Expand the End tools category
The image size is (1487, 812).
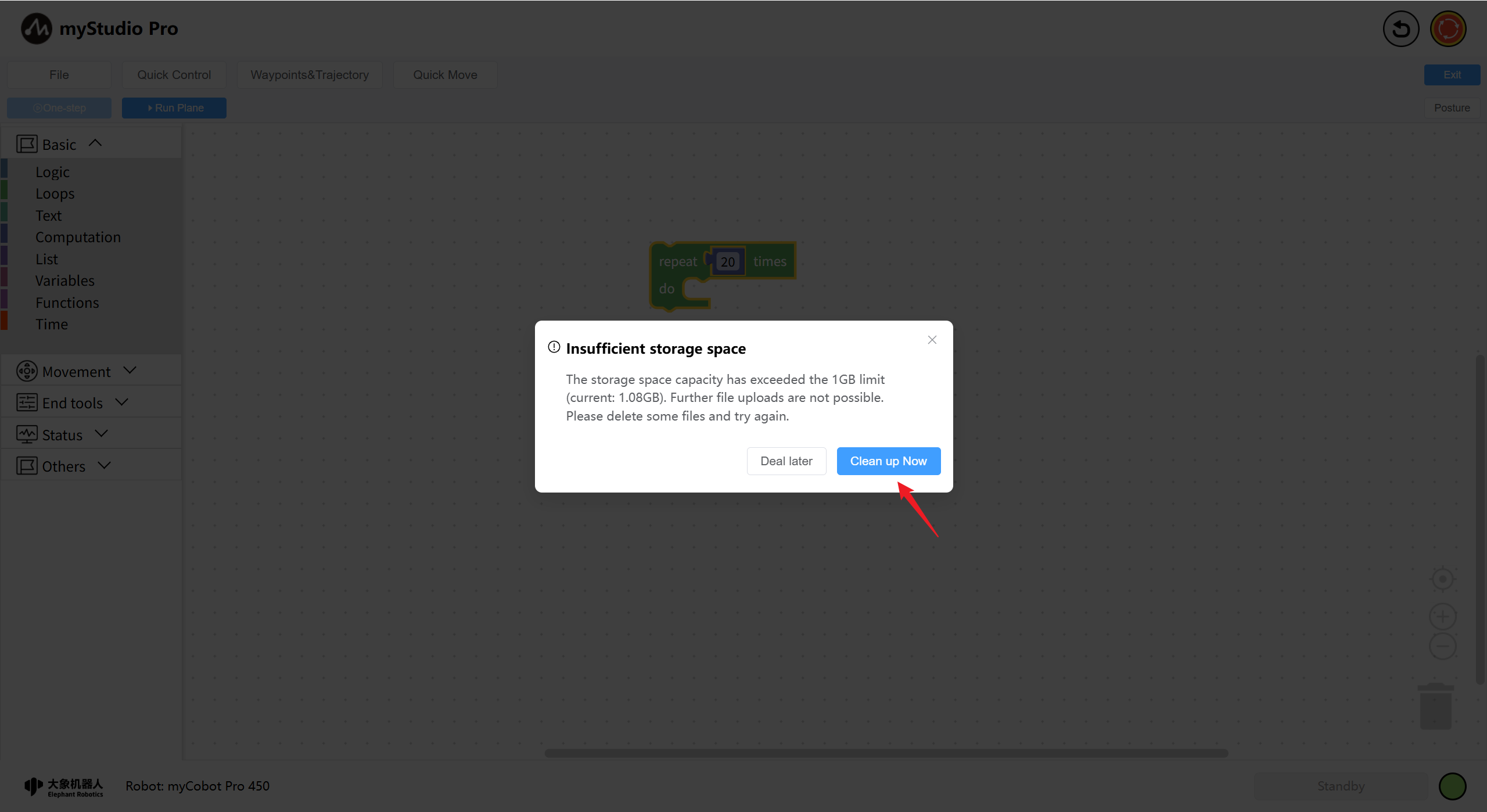point(73,403)
